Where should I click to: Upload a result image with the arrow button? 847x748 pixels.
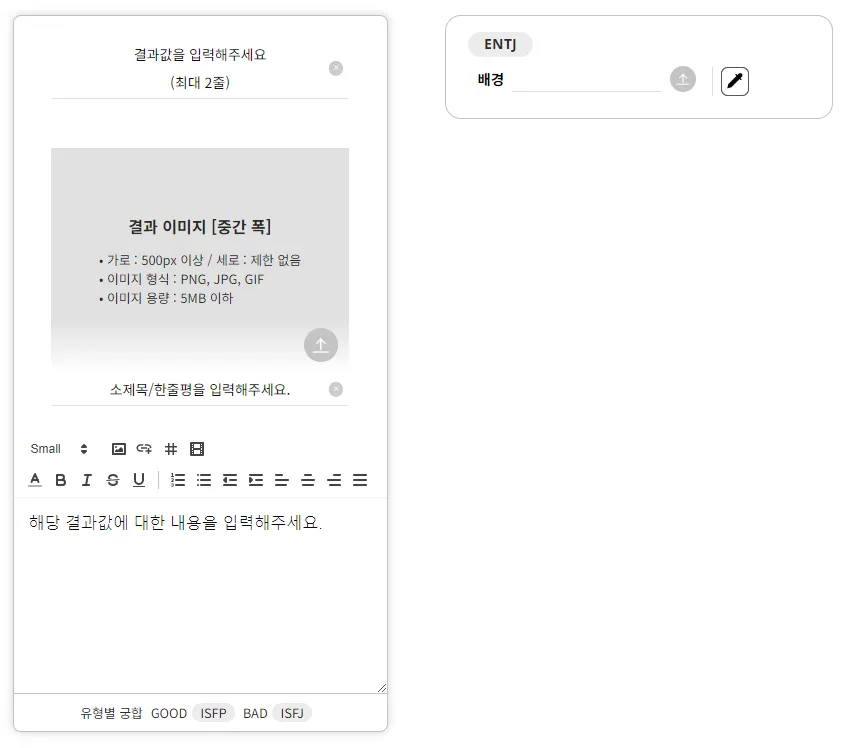pos(321,345)
